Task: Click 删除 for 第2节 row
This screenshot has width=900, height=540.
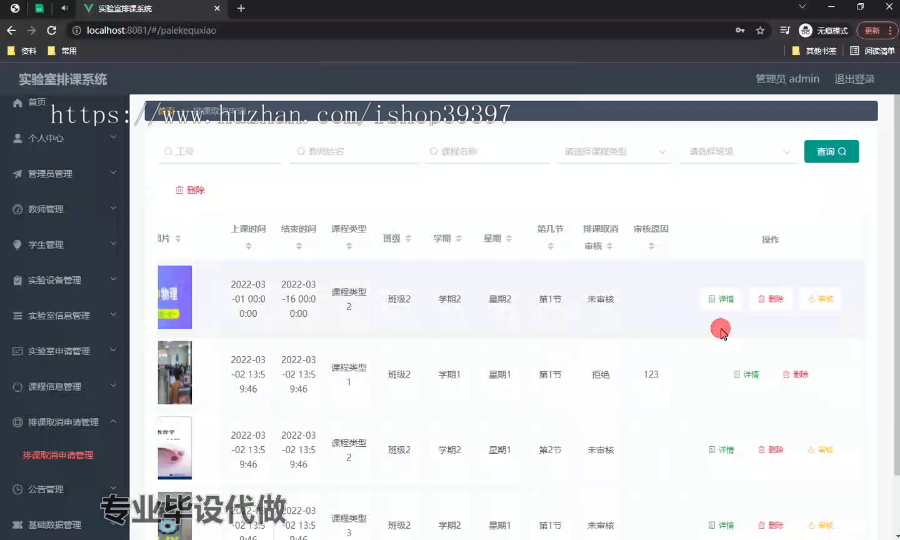Action: click(x=771, y=450)
